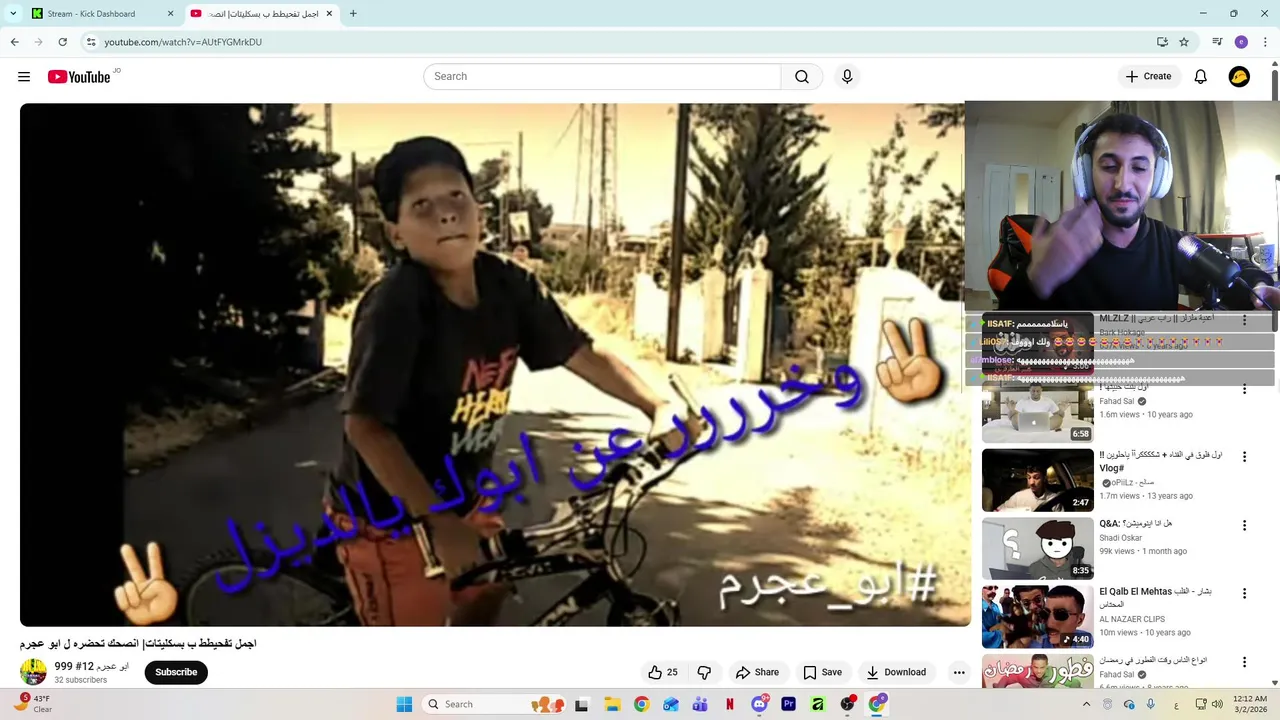Show hidden system tray icons
Viewport: 1280px width, 720px height.
1086,704
